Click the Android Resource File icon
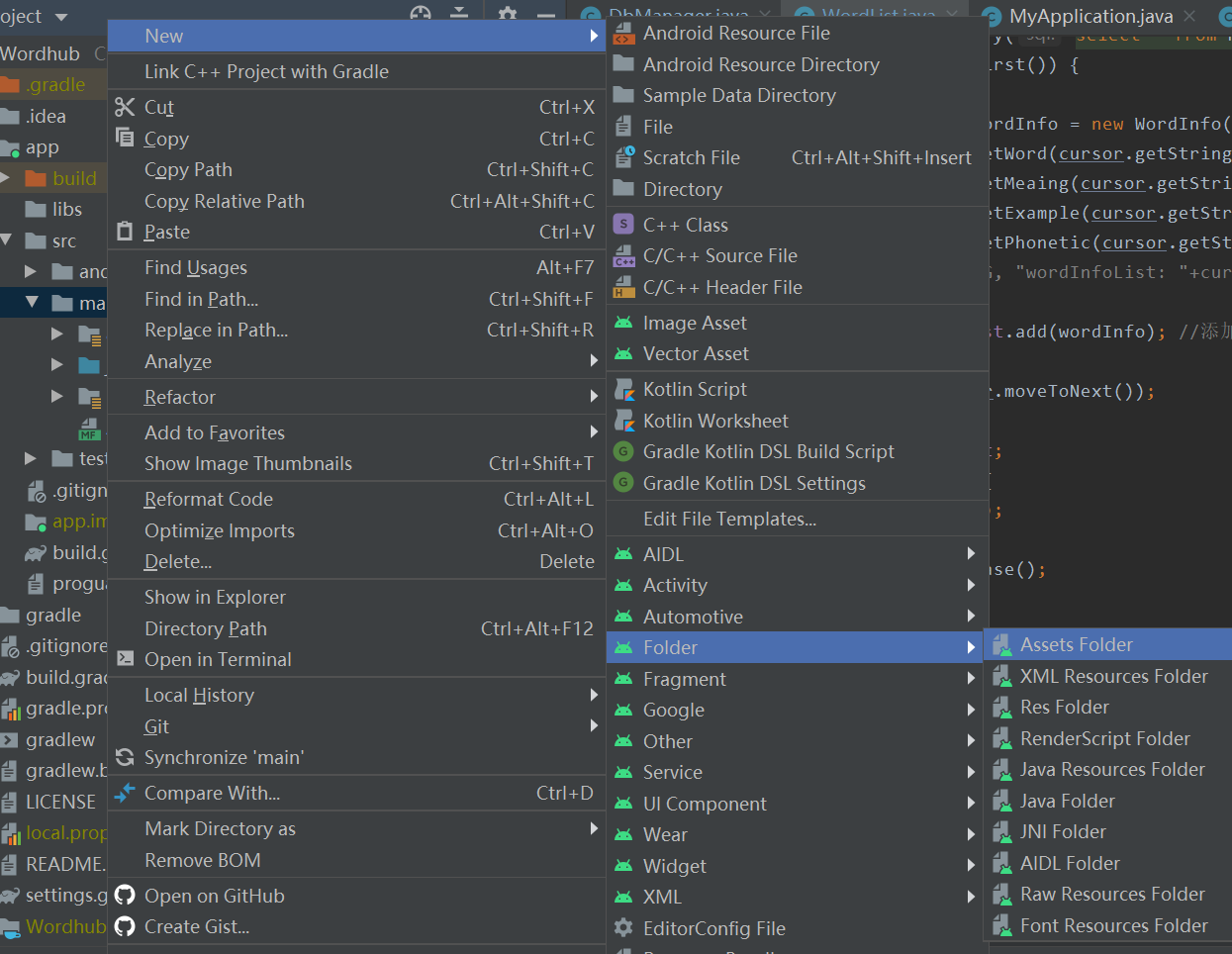This screenshot has width=1232, height=954. [623, 34]
